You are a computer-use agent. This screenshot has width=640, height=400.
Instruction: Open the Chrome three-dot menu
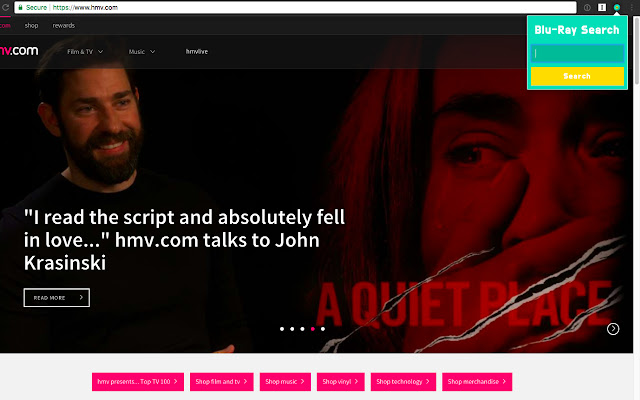pyautogui.click(x=631, y=7)
